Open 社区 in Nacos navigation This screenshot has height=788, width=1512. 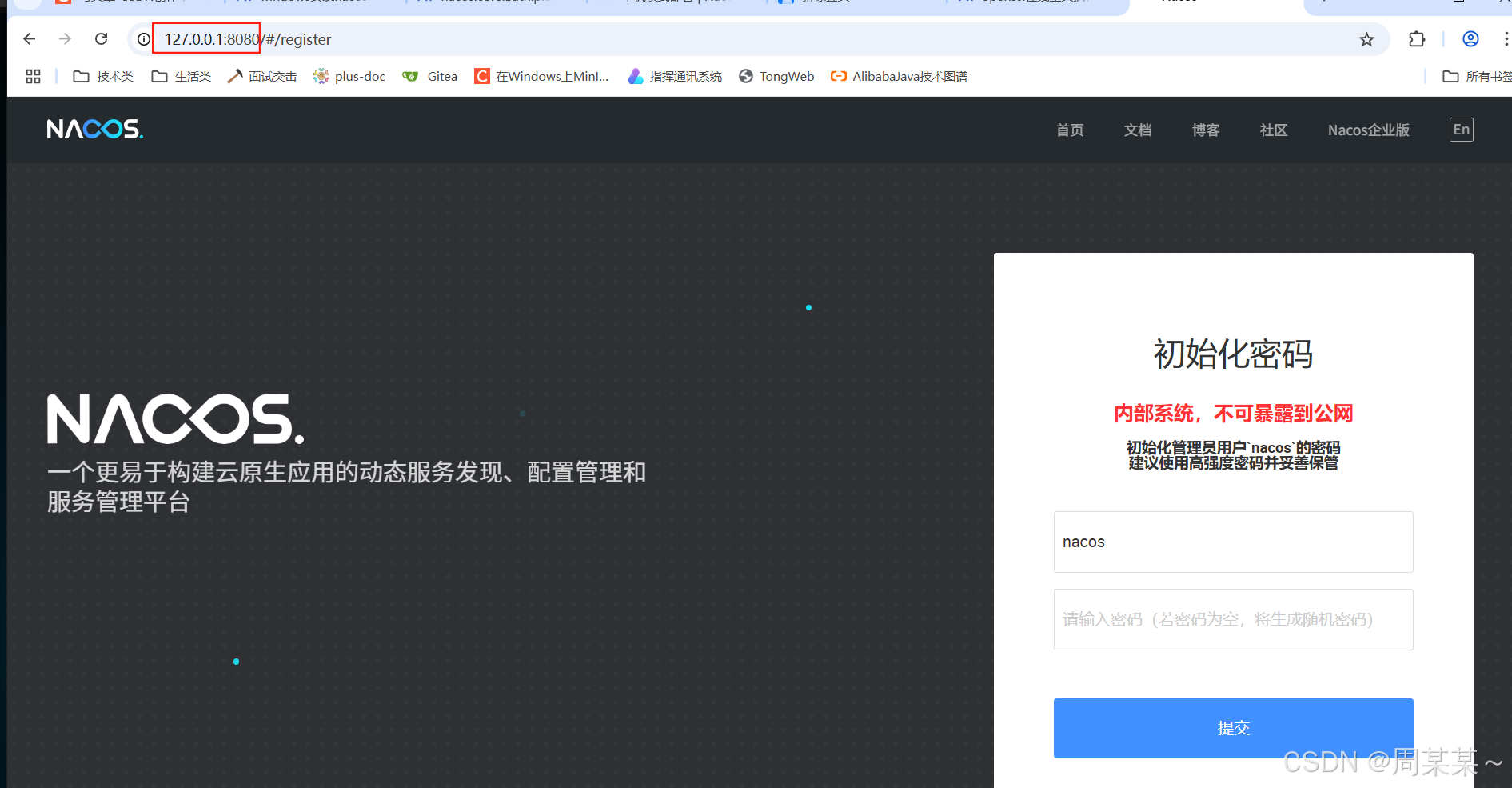(1274, 130)
